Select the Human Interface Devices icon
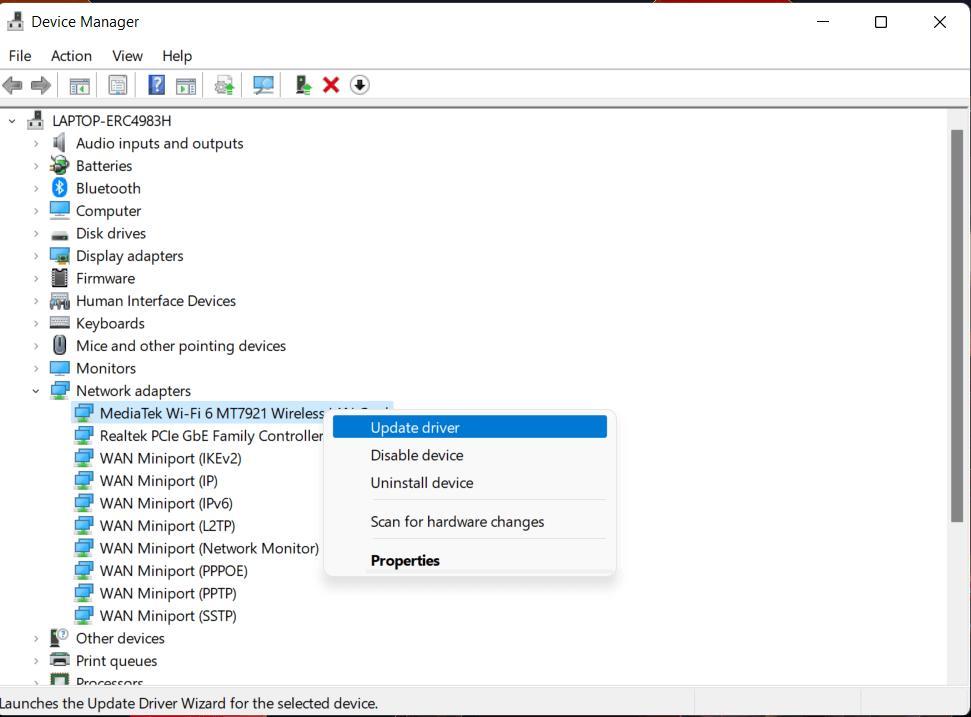 59,301
